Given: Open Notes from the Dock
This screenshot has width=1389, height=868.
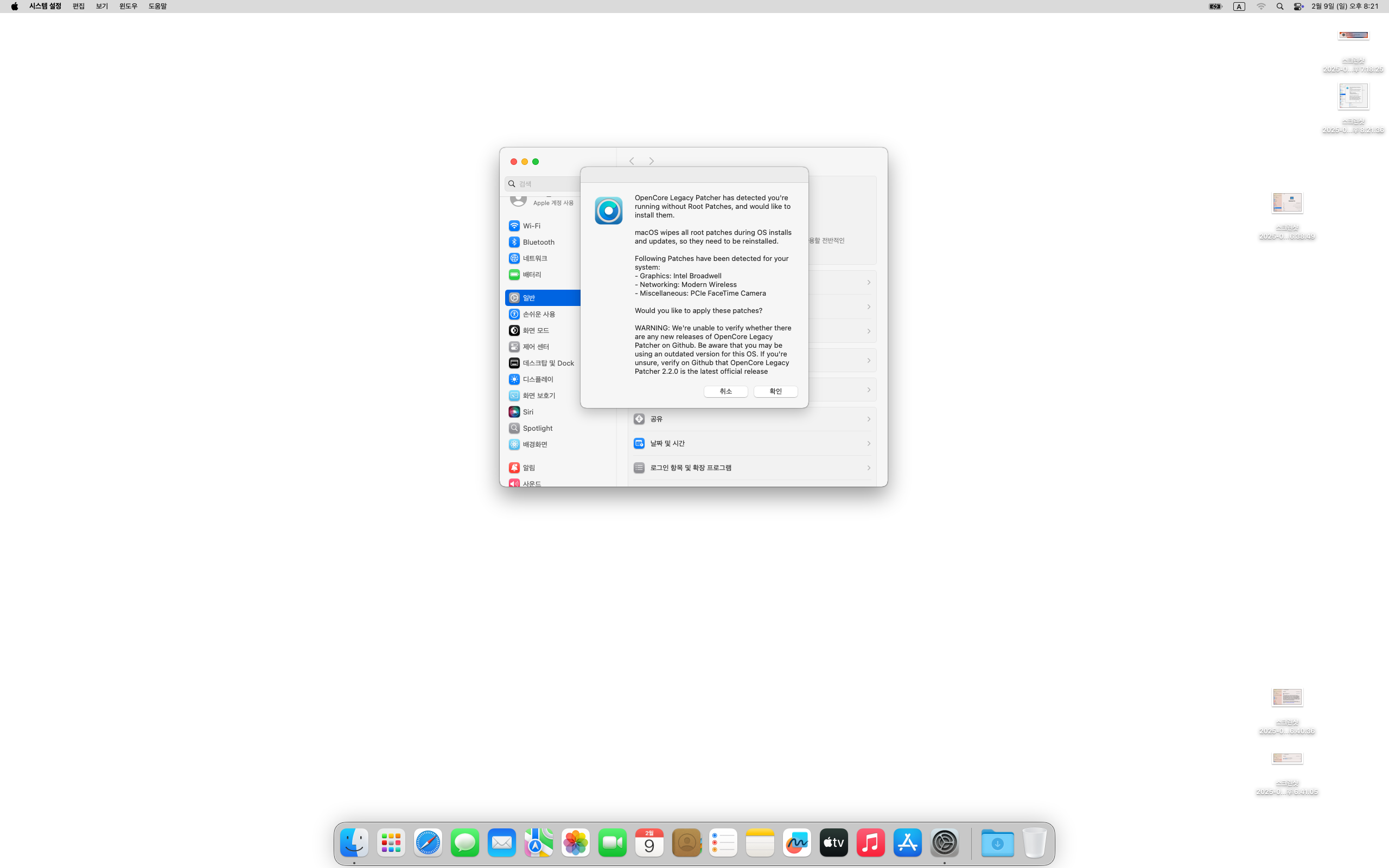Looking at the screenshot, I should coord(760,842).
